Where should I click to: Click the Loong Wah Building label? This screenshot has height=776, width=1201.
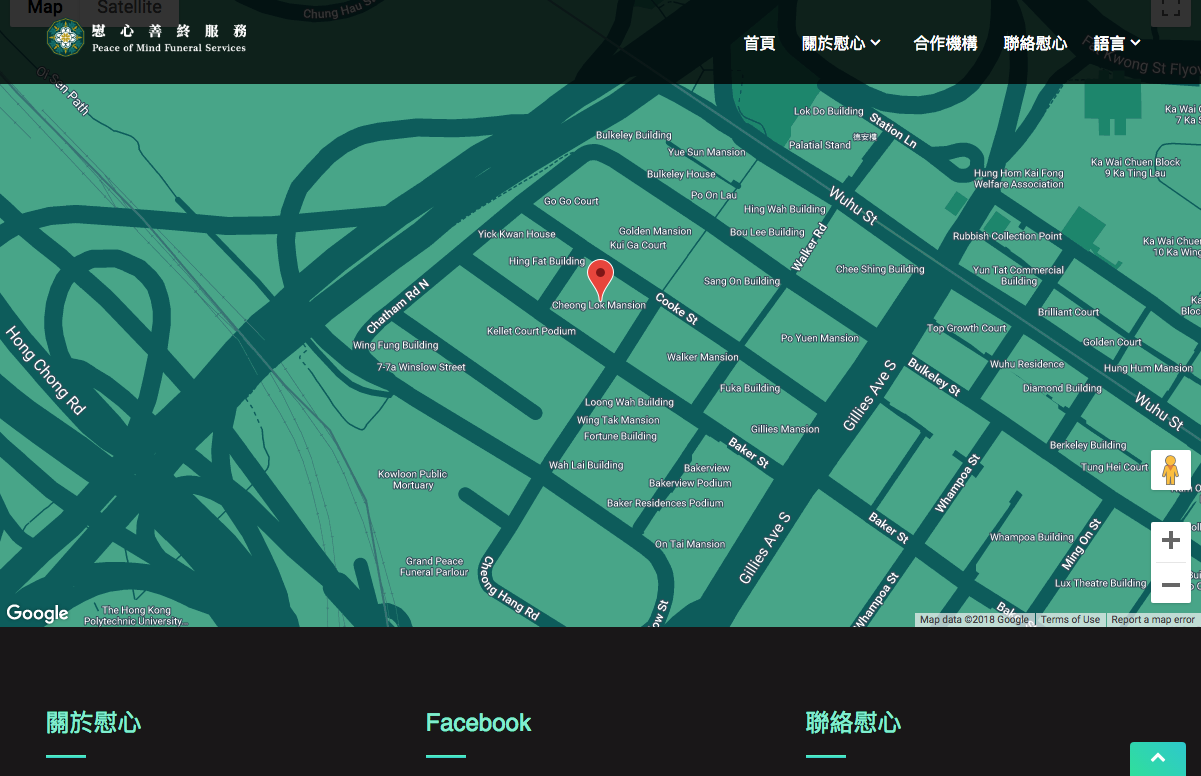point(629,403)
